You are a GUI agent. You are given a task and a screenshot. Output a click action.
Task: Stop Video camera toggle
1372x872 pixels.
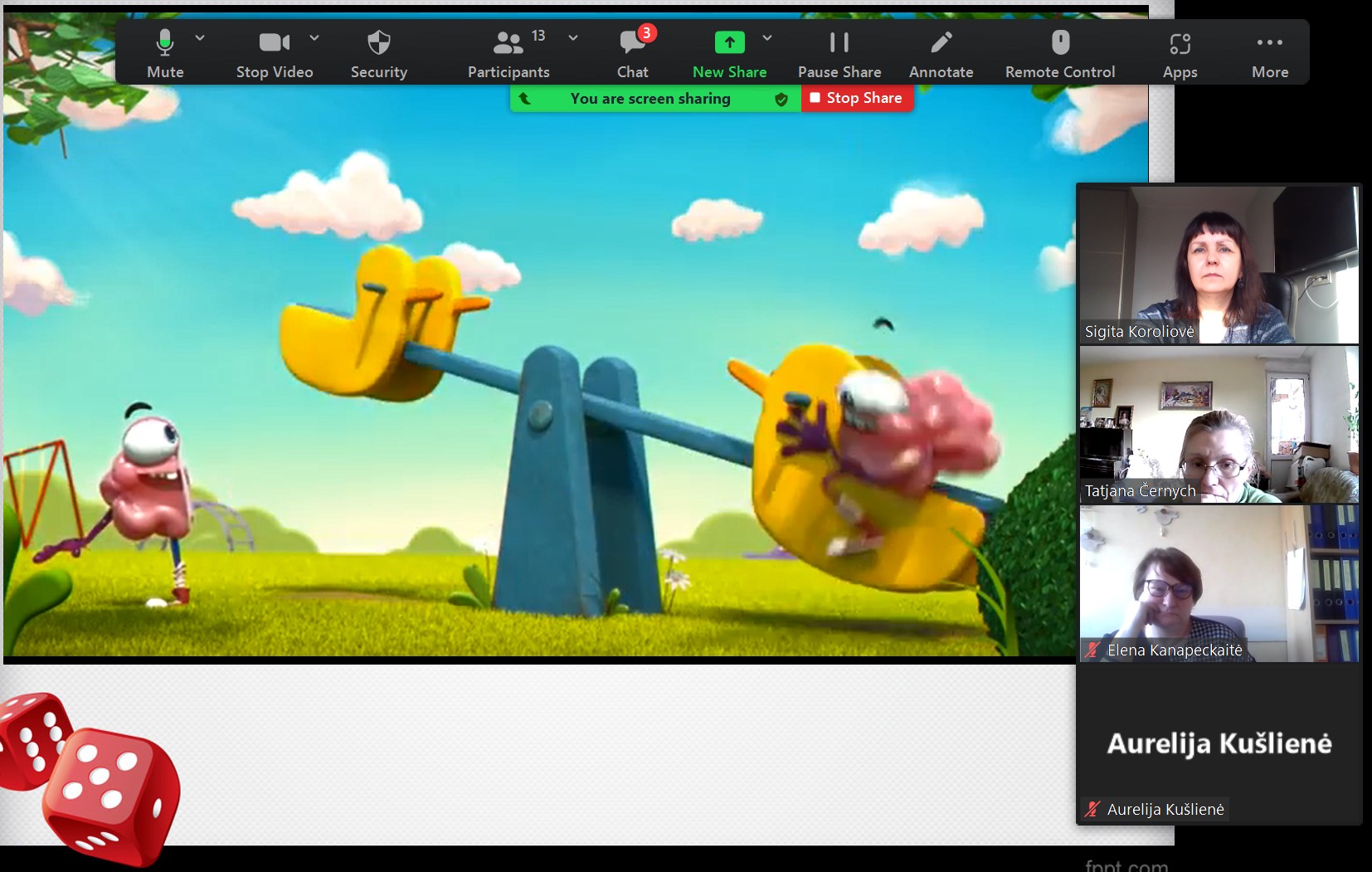pyautogui.click(x=274, y=53)
